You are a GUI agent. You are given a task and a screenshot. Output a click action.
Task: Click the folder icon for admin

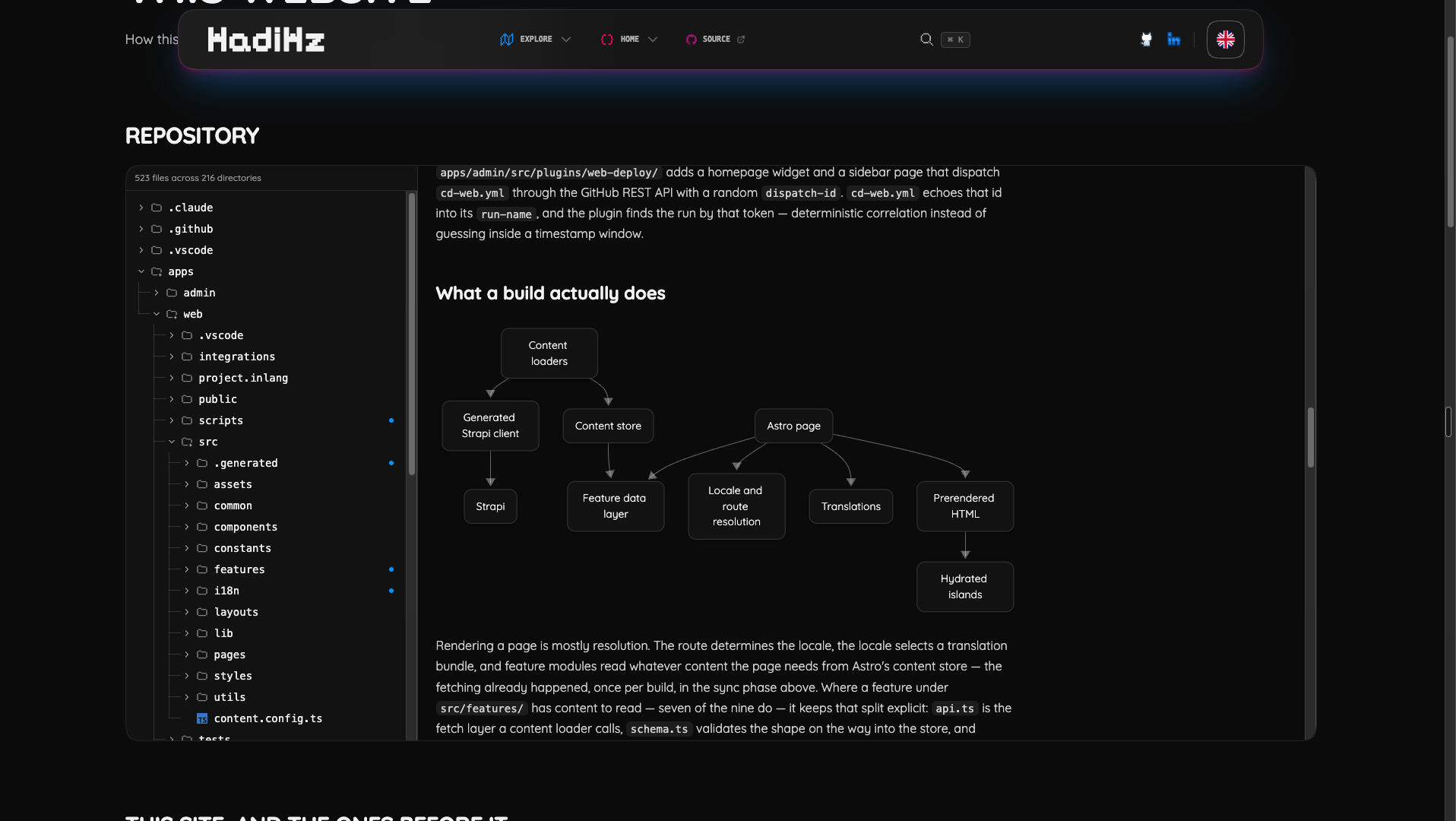tap(172, 293)
